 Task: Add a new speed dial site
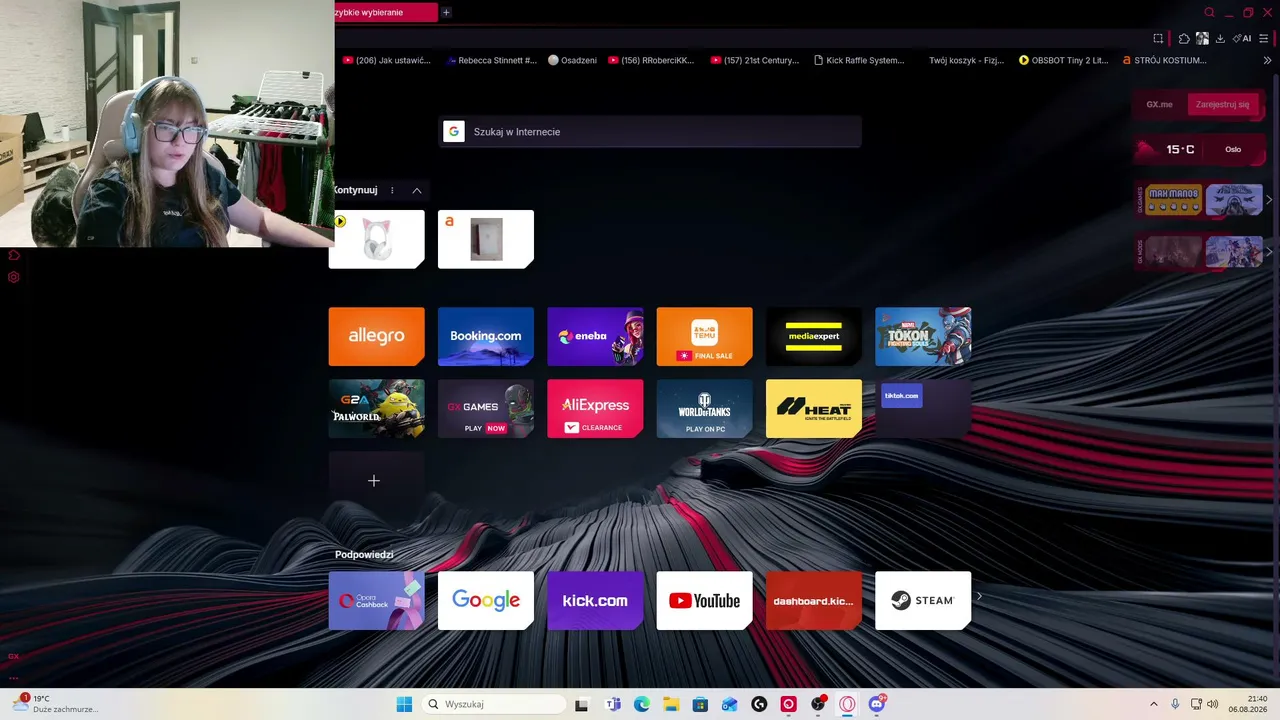tap(376, 481)
